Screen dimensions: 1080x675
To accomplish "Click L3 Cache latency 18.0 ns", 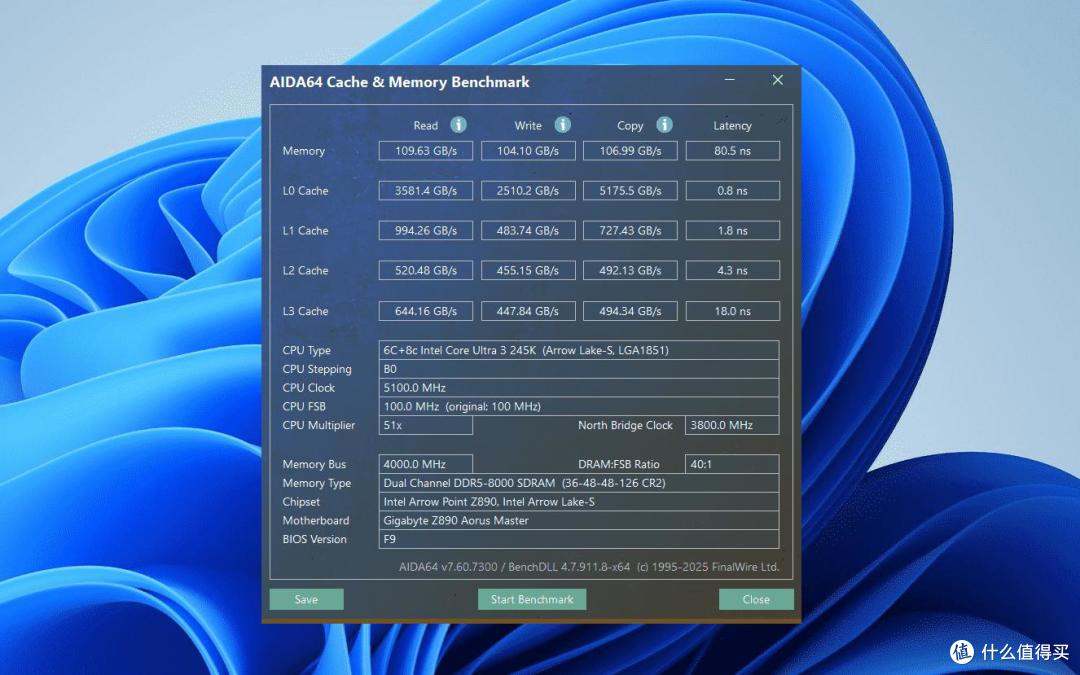I will coord(733,311).
